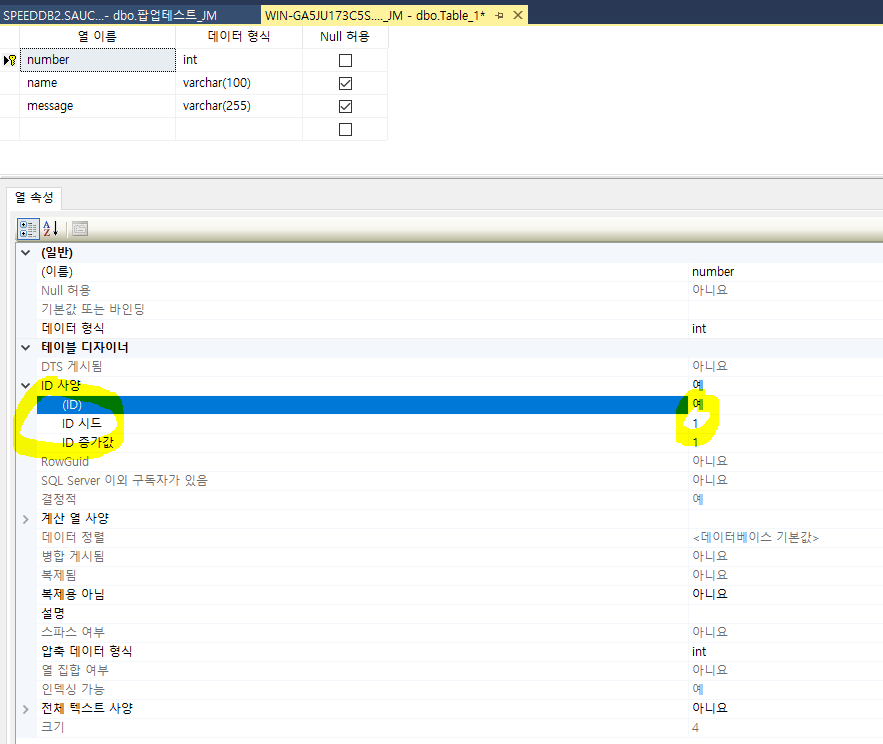Enable Null 허용 for the number column
Image resolution: width=883 pixels, height=744 pixels.
[345, 59]
